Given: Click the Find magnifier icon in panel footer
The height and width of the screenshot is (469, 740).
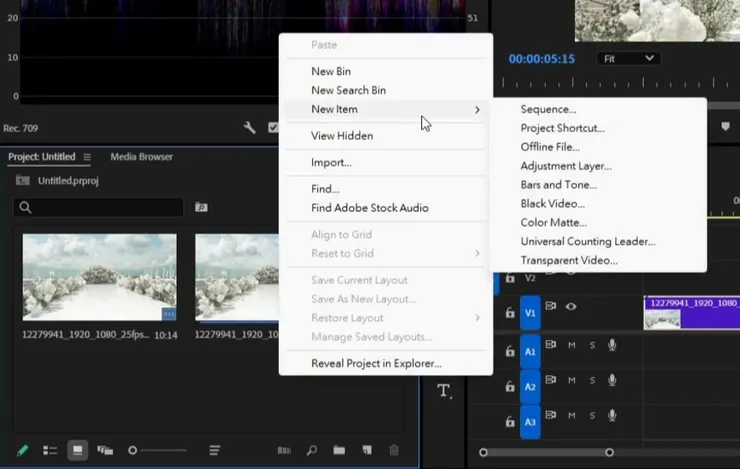Looking at the screenshot, I should (312, 451).
